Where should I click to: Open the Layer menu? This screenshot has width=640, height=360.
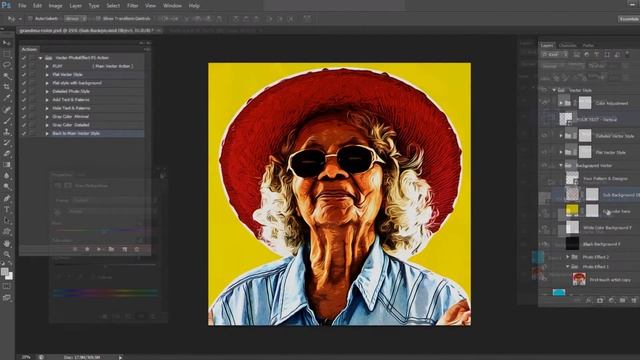76,6
